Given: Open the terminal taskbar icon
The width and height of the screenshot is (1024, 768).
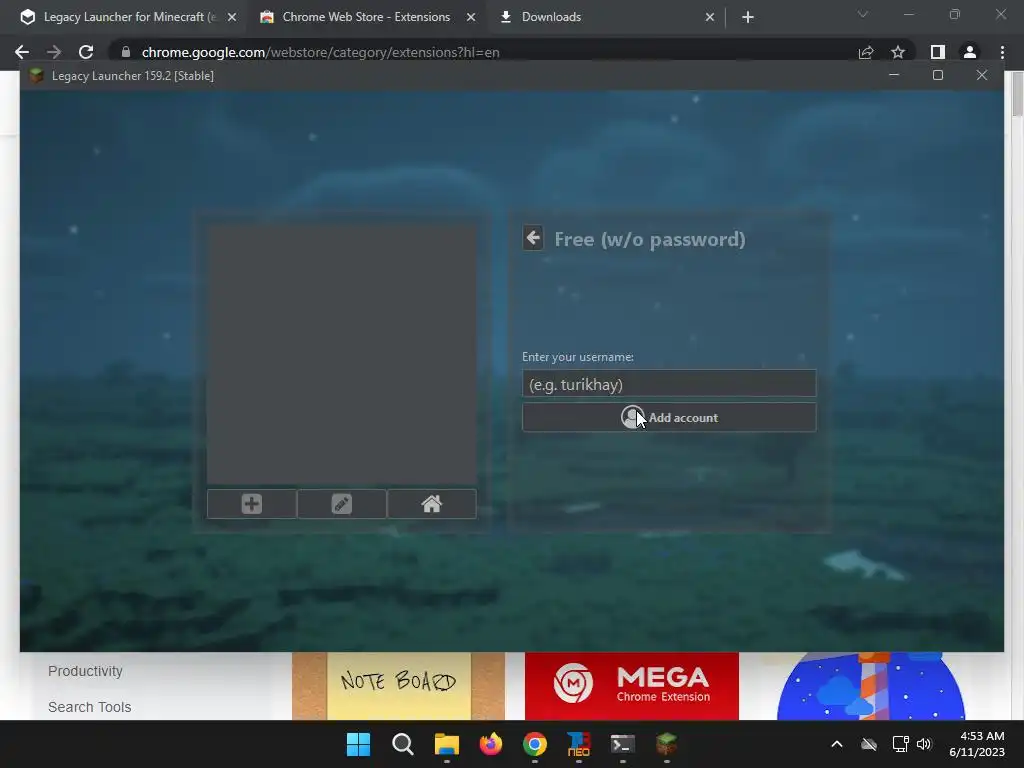Looking at the screenshot, I should click(x=622, y=744).
